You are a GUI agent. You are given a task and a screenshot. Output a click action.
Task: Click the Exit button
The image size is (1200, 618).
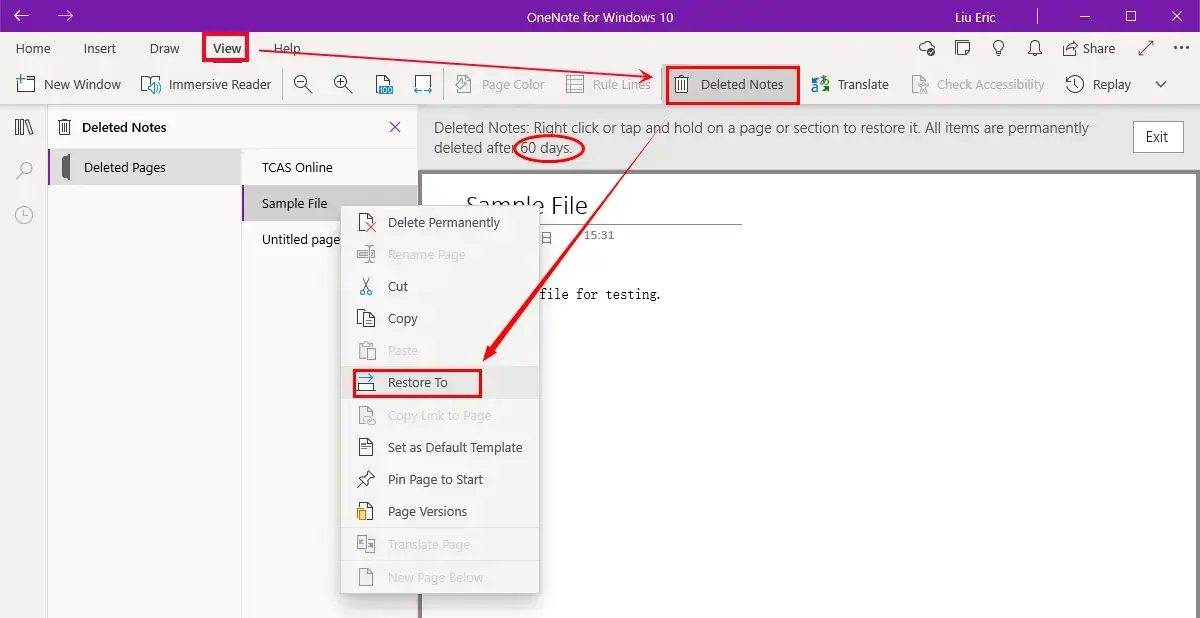click(1157, 137)
